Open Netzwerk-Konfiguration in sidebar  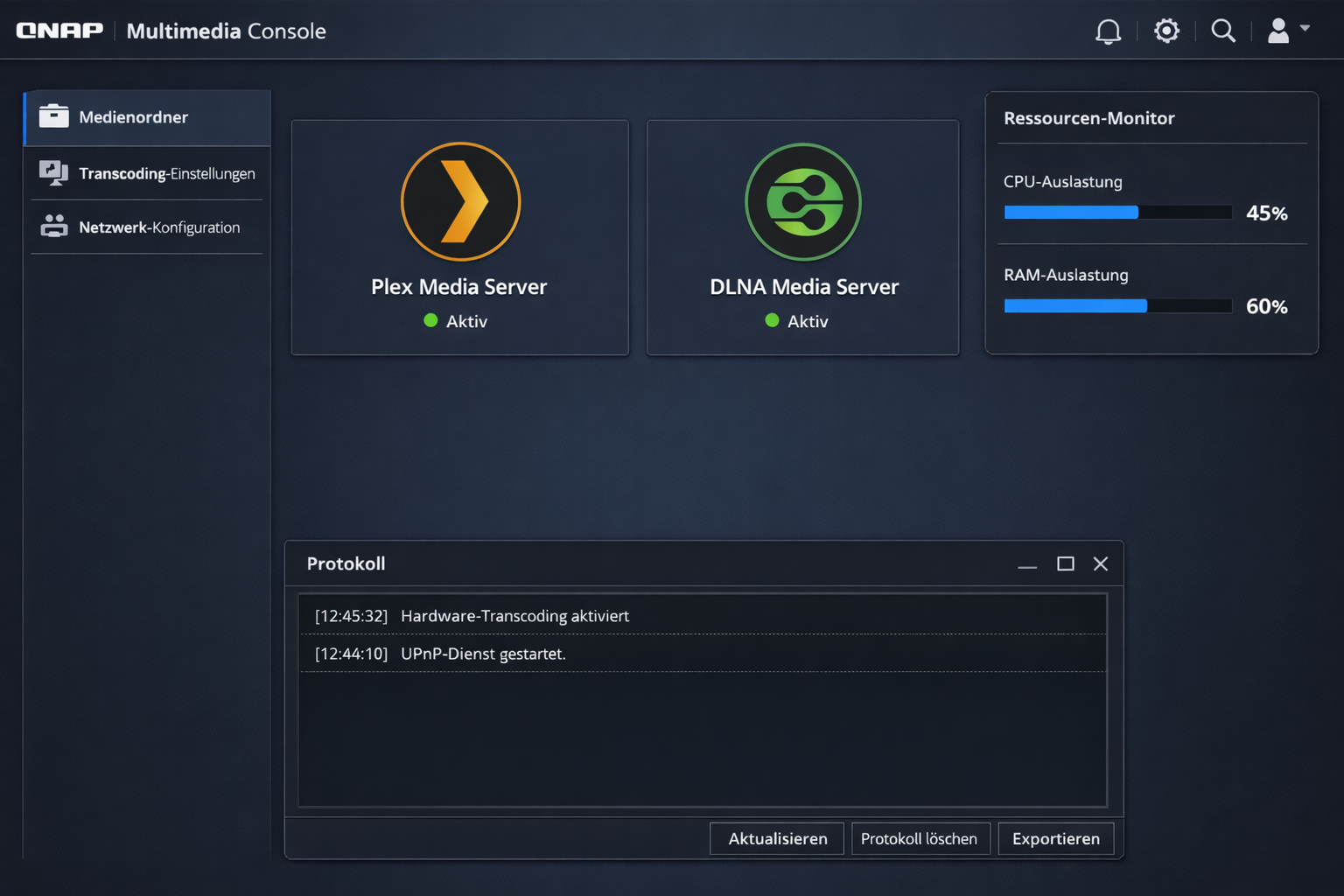point(147,227)
